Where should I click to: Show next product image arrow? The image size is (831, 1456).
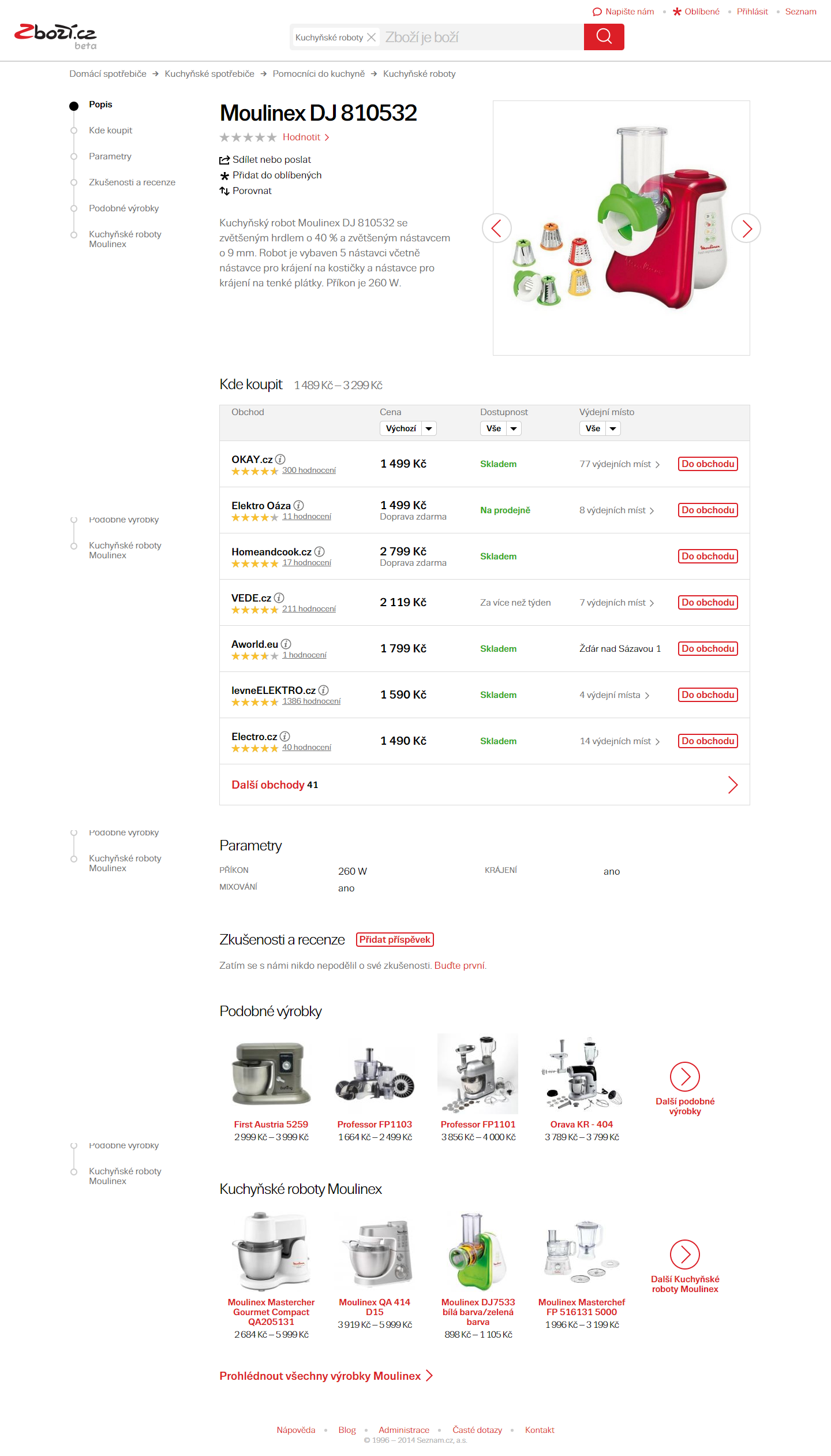pyautogui.click(x=746, y=228)
